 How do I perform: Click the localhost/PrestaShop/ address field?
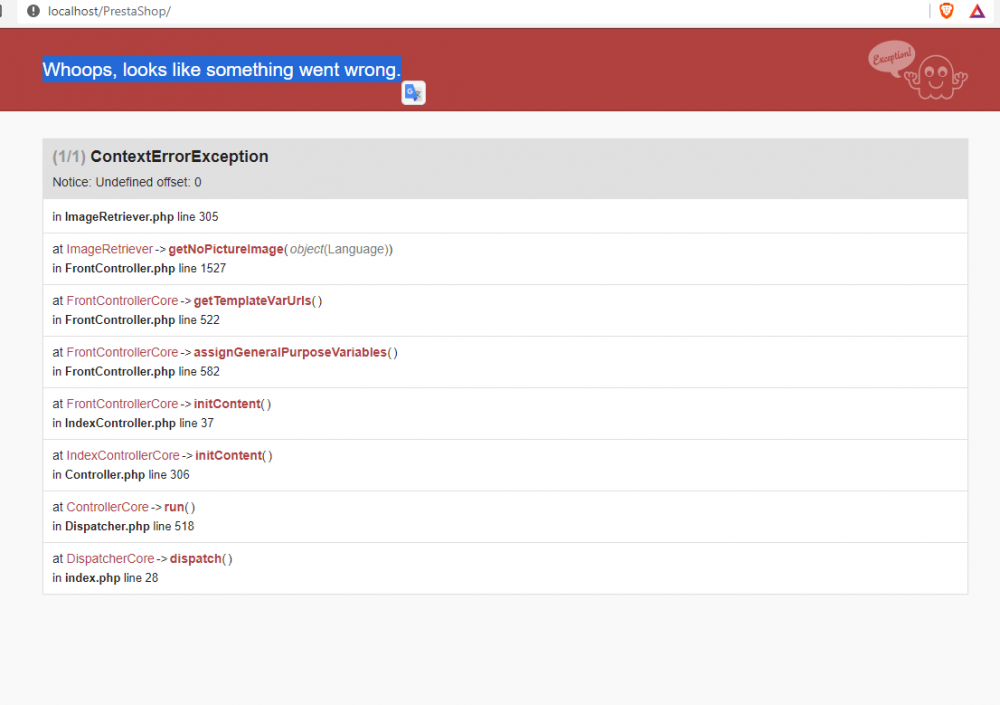[109, 11]
